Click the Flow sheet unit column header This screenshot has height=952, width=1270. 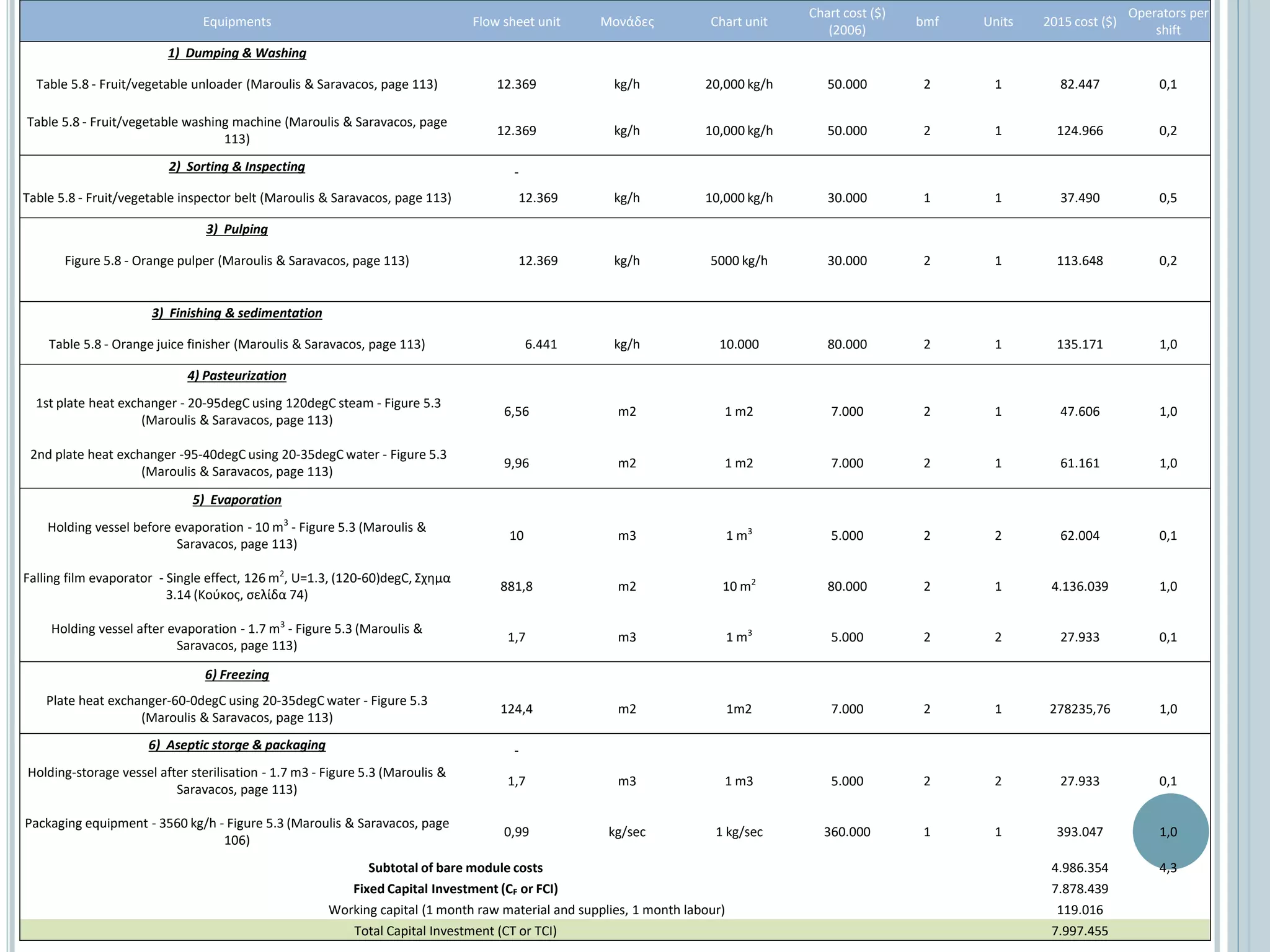pos(516,22)
